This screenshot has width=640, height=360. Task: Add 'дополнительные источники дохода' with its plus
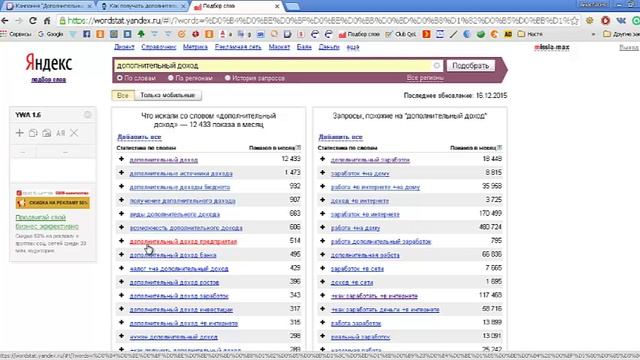pos(121,173)
